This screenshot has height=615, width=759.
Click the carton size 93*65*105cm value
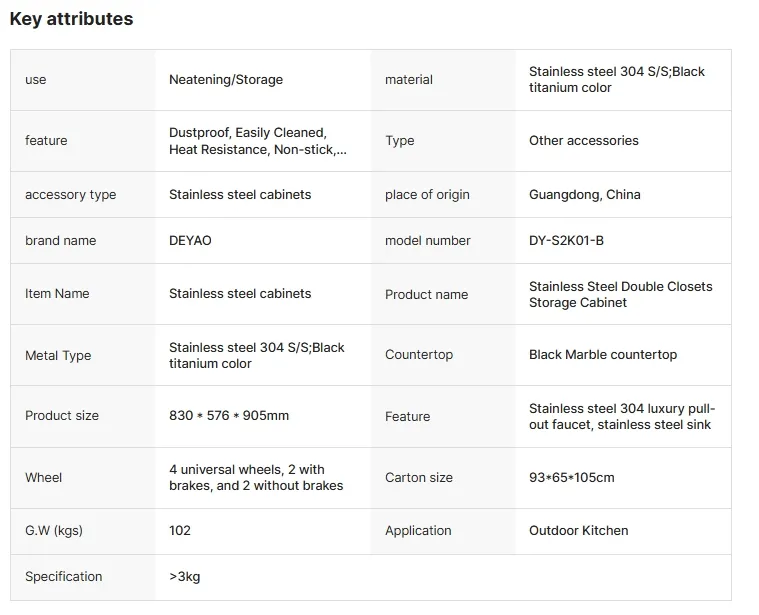[x=571, y=478]
